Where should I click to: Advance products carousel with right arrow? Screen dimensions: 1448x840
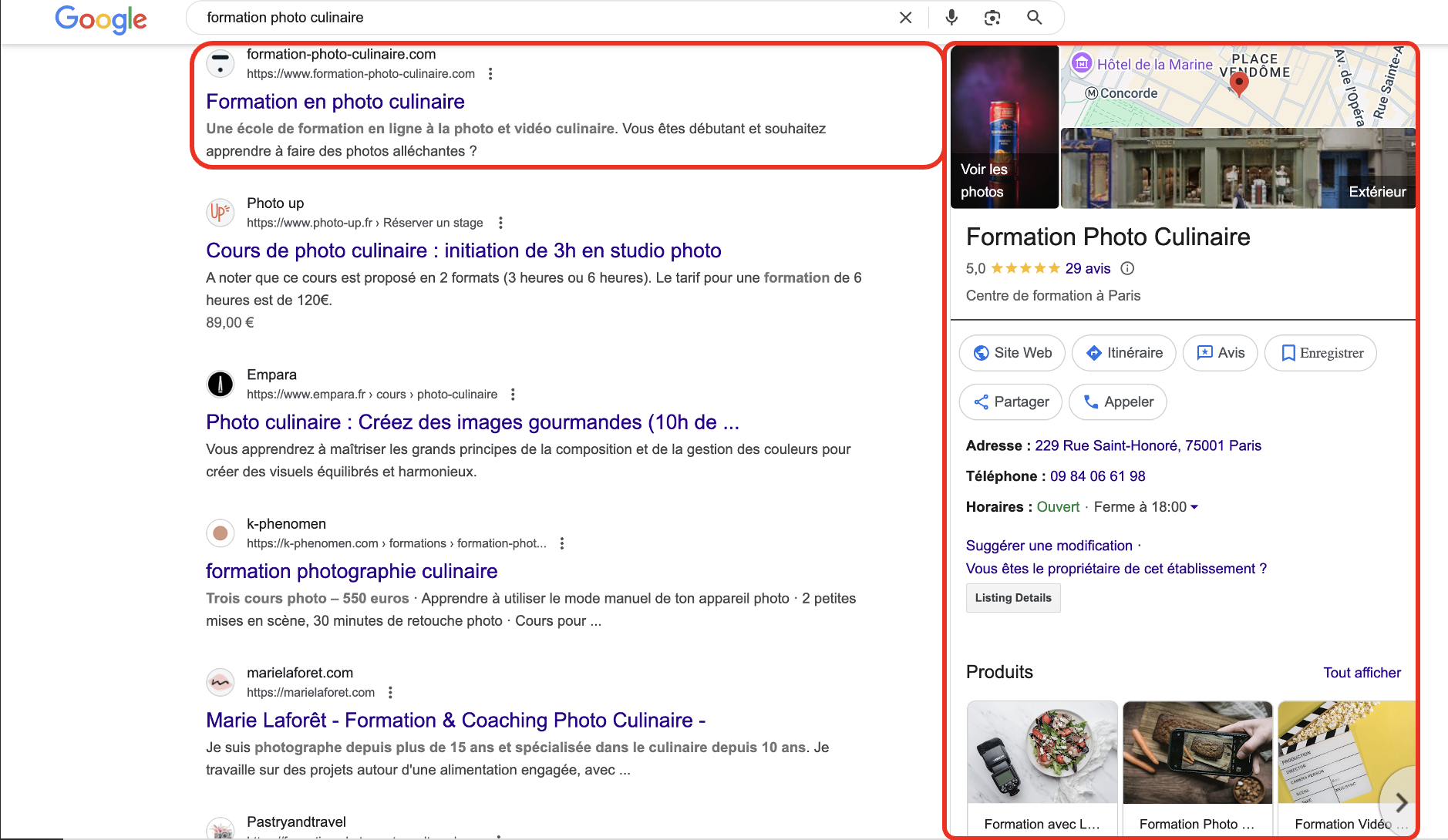click(x=1401, y=802)
